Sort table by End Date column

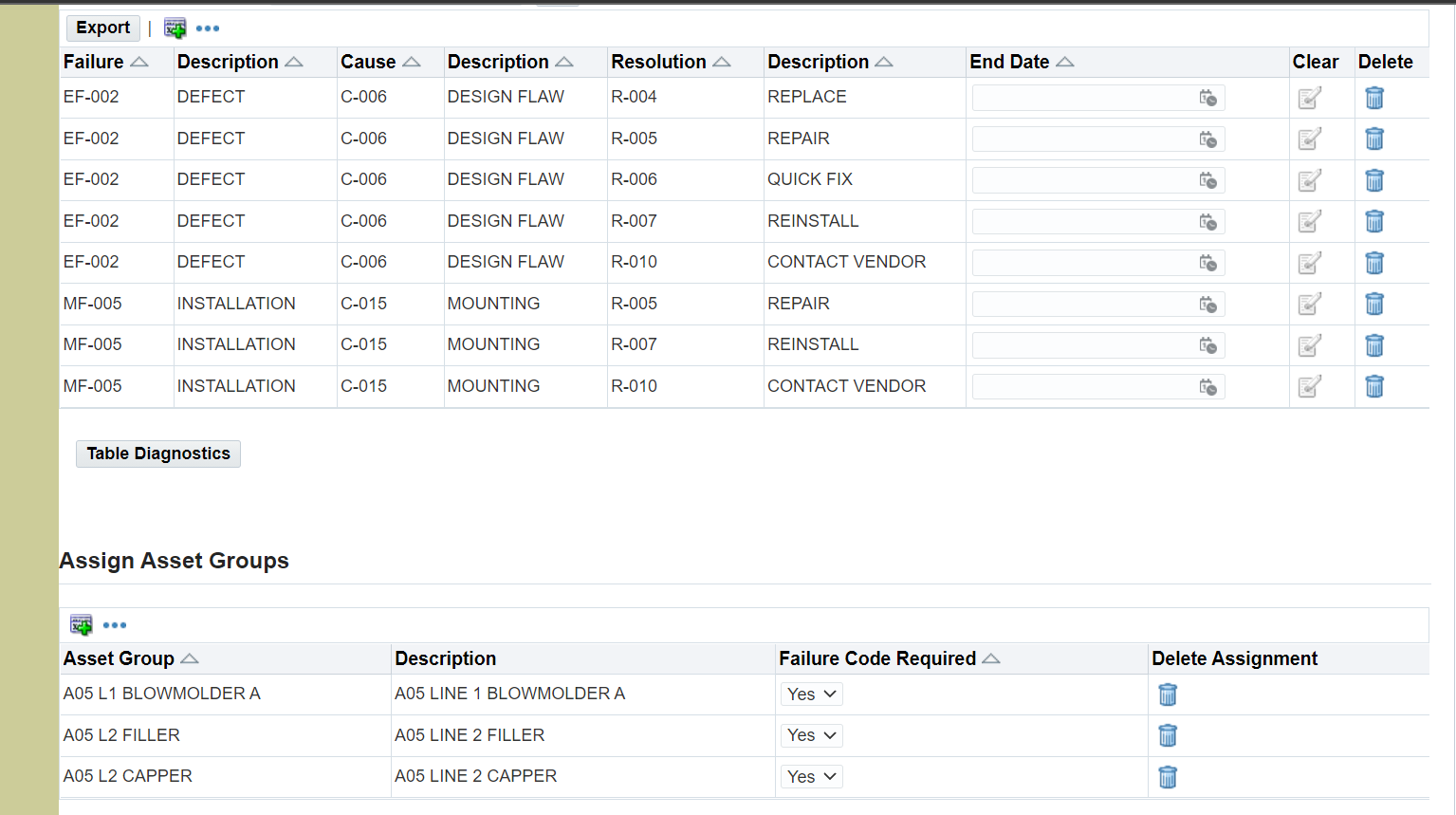pyautogui.click(x=1064, y=63)
